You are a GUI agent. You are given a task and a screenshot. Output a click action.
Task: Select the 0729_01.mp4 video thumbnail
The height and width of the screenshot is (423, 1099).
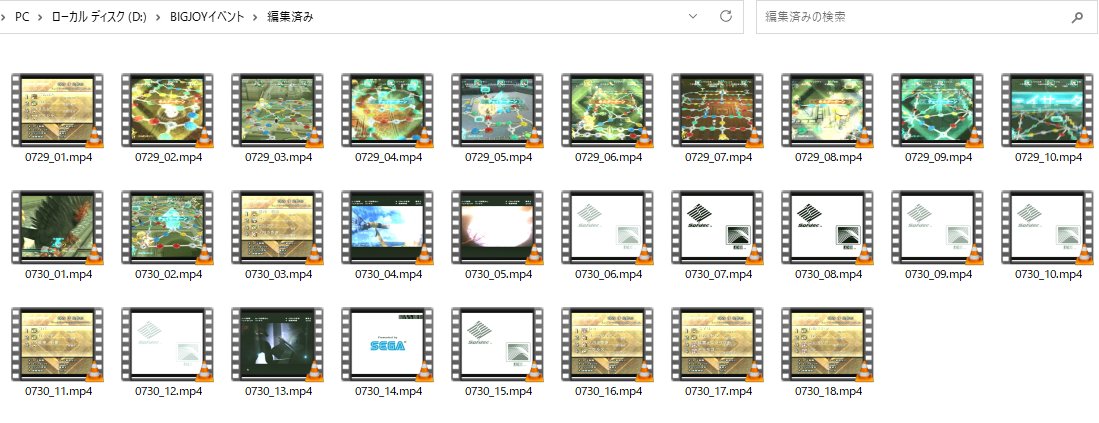pyautogui.click(x=57, y=111)
